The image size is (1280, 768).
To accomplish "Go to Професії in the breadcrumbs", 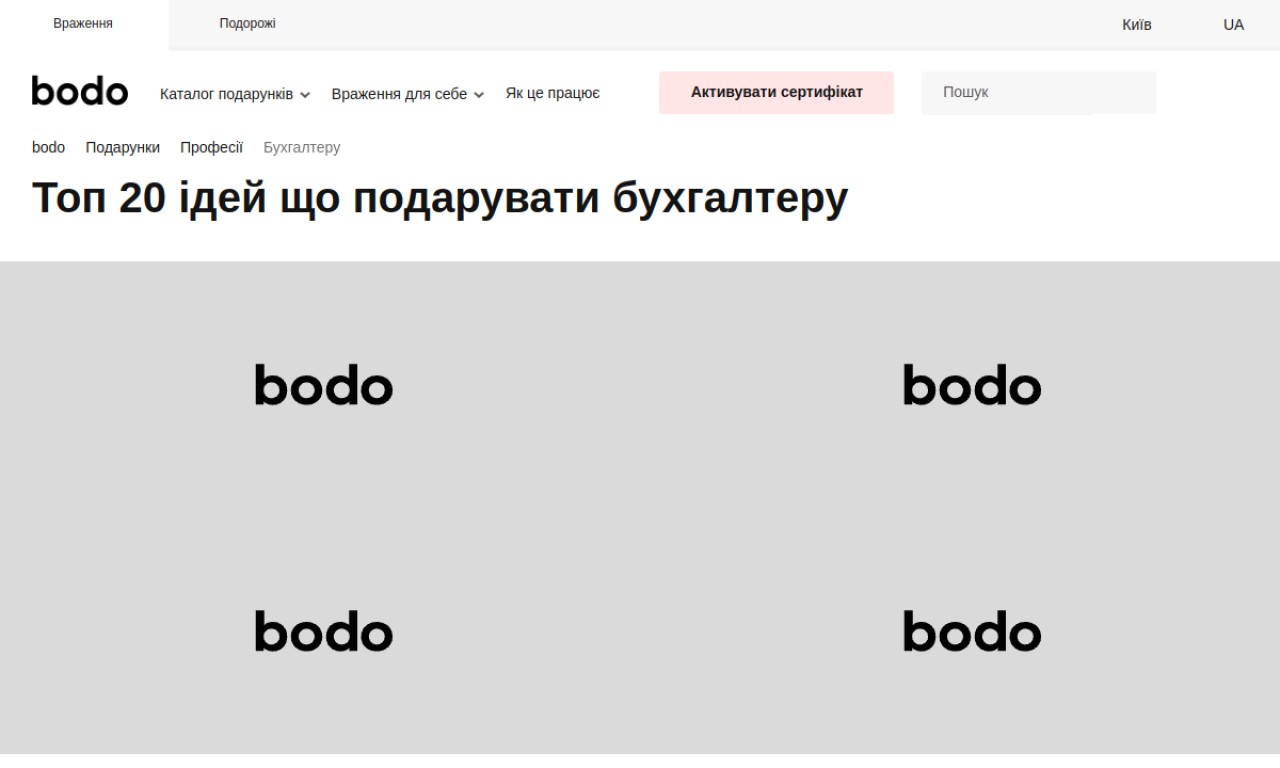I will [211, 147].
